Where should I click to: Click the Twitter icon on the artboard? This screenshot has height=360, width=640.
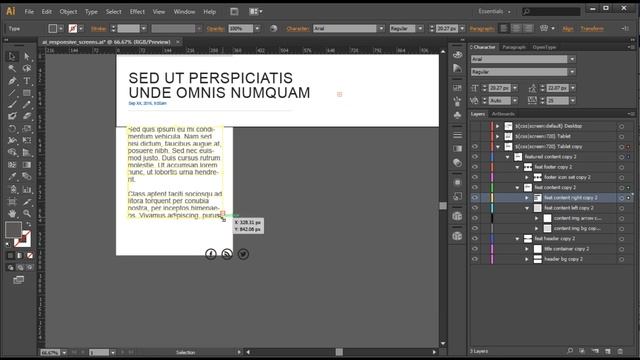pos(243,254)
